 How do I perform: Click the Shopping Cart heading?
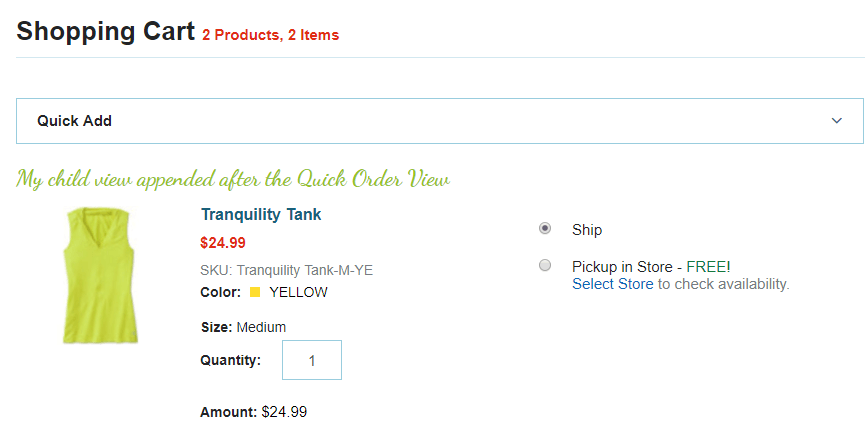[x=105, y=31]
